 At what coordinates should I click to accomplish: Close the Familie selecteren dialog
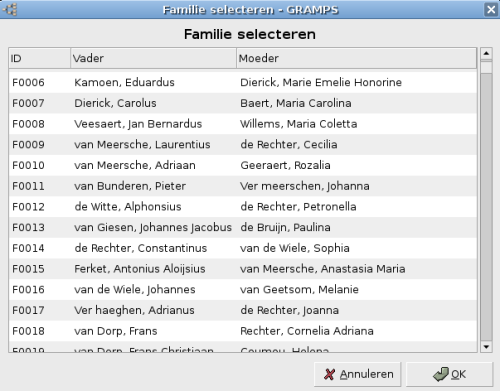[491, 9]
